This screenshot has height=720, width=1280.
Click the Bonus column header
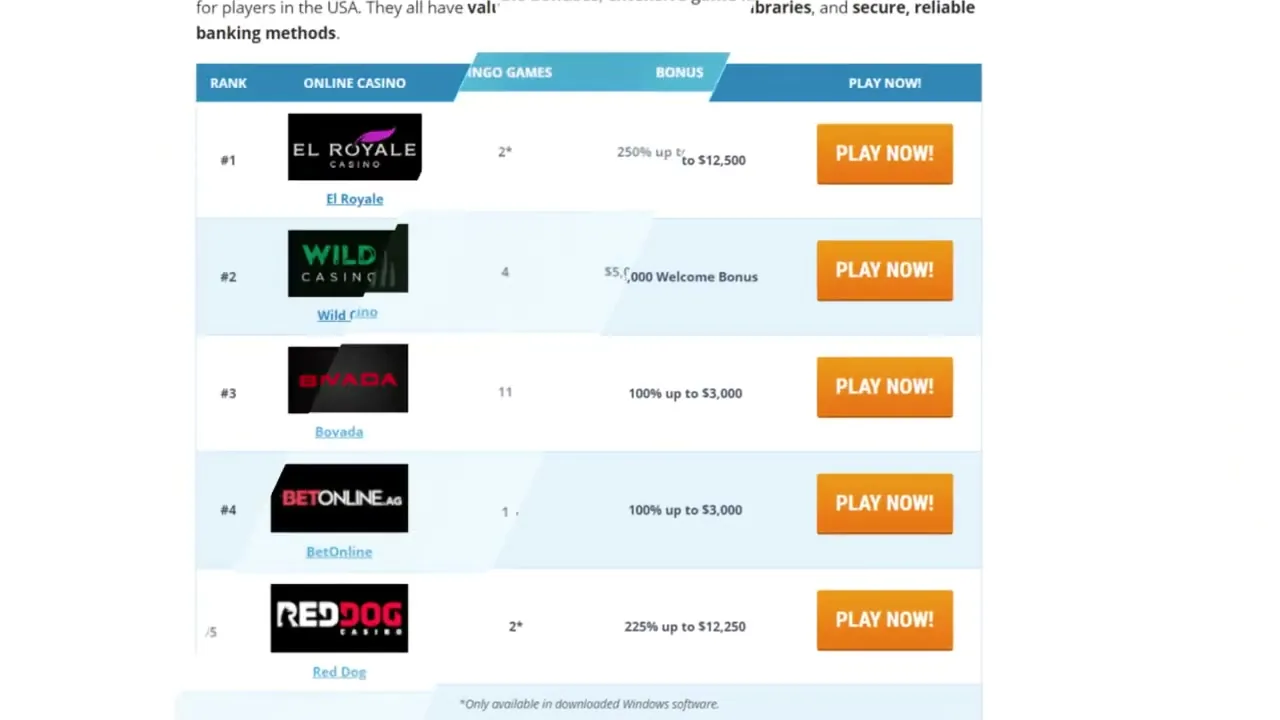pos(679,72)
